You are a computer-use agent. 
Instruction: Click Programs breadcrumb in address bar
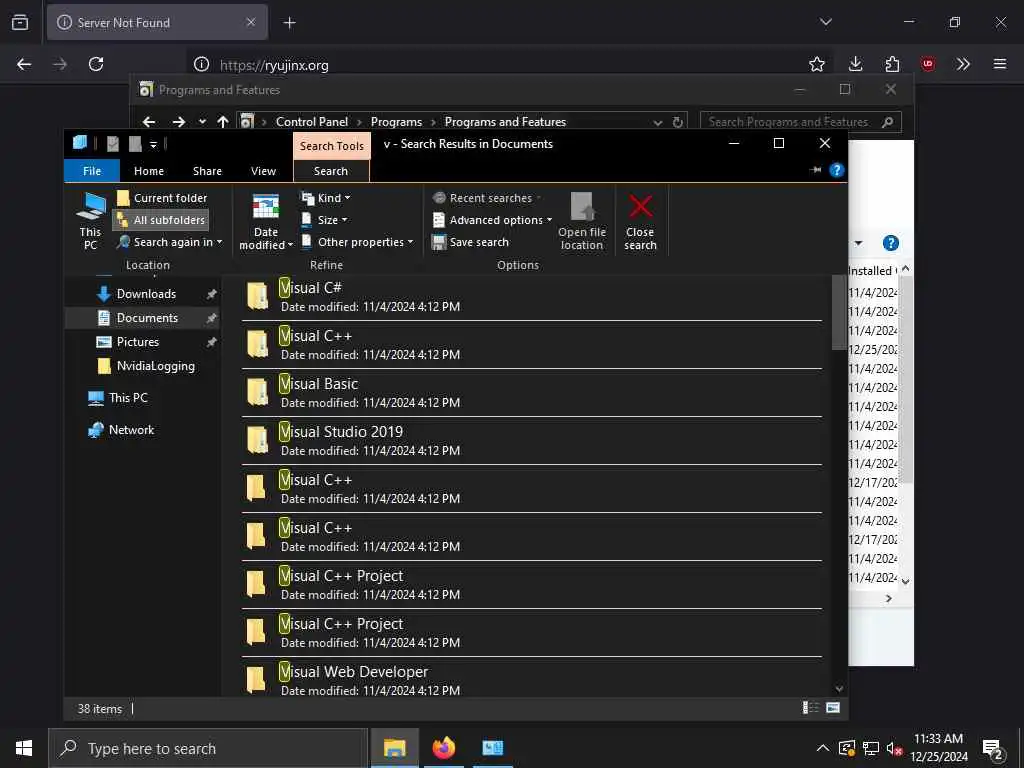coord(396,122)
